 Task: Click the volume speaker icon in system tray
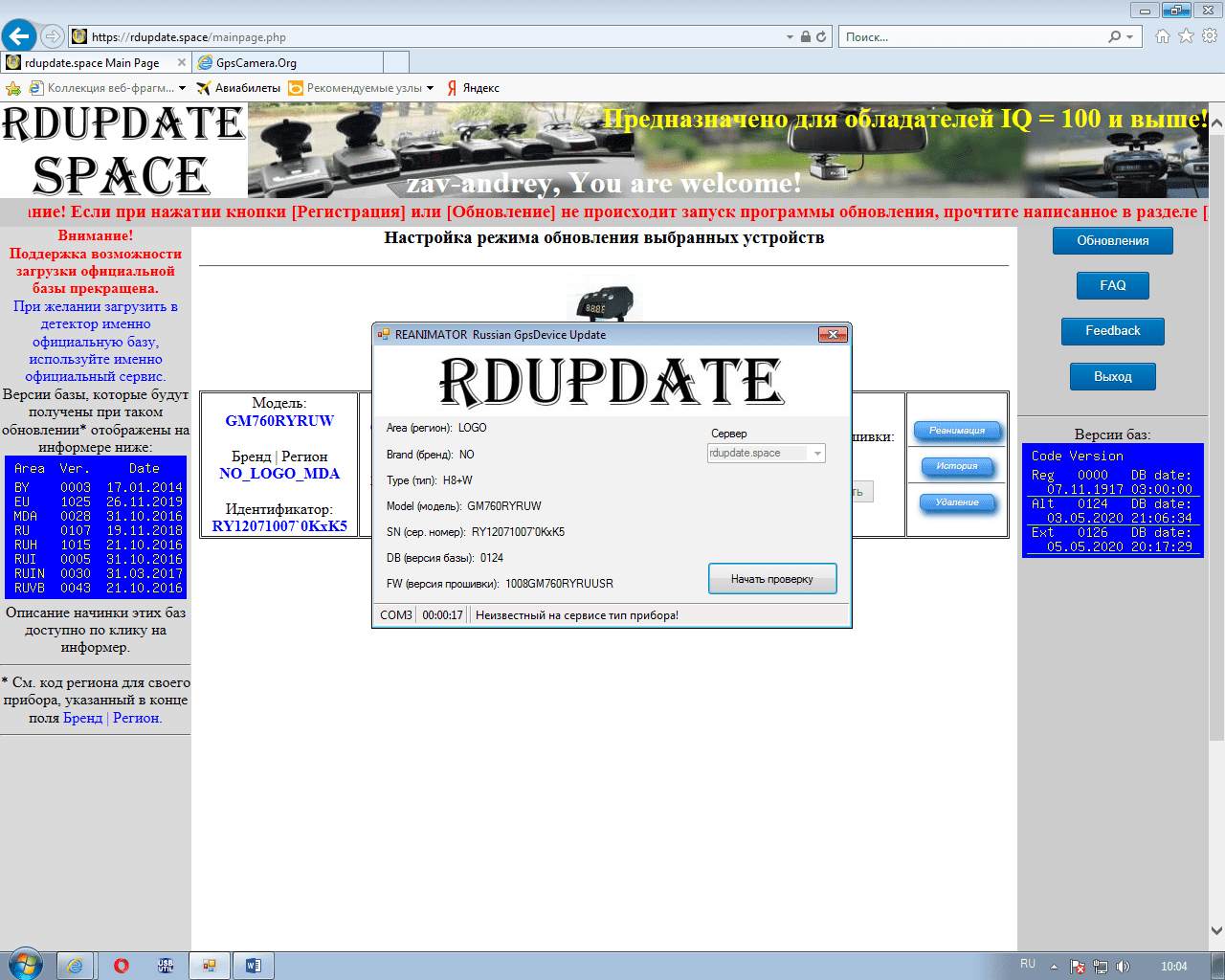click(1123, 967)
